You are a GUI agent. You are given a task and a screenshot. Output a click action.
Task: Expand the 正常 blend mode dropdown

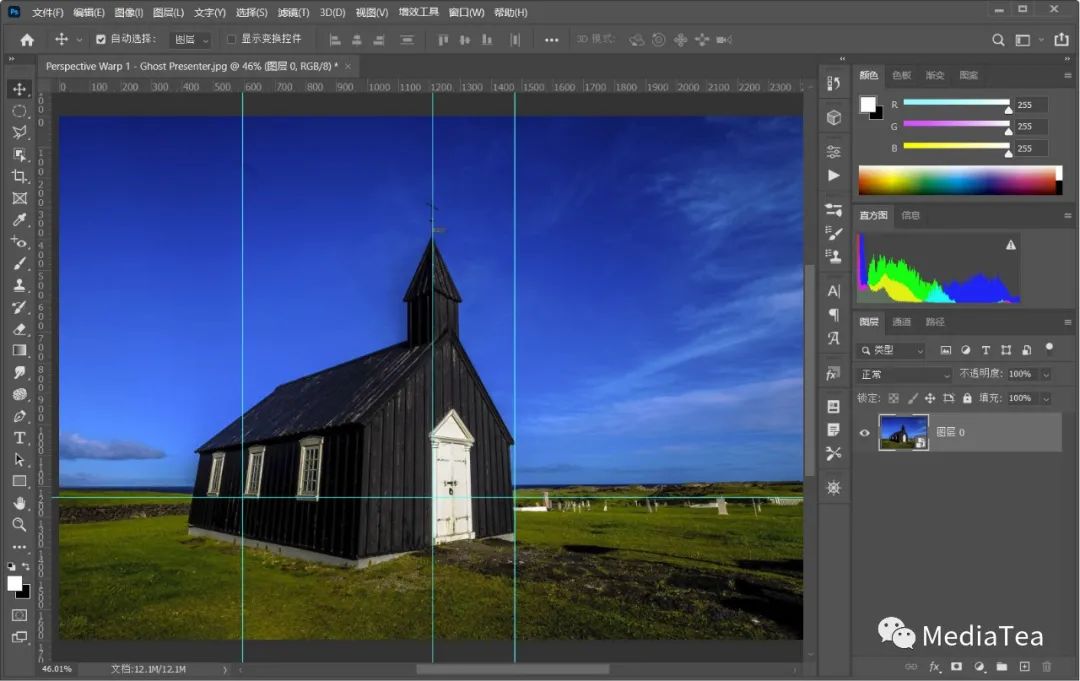905,375
